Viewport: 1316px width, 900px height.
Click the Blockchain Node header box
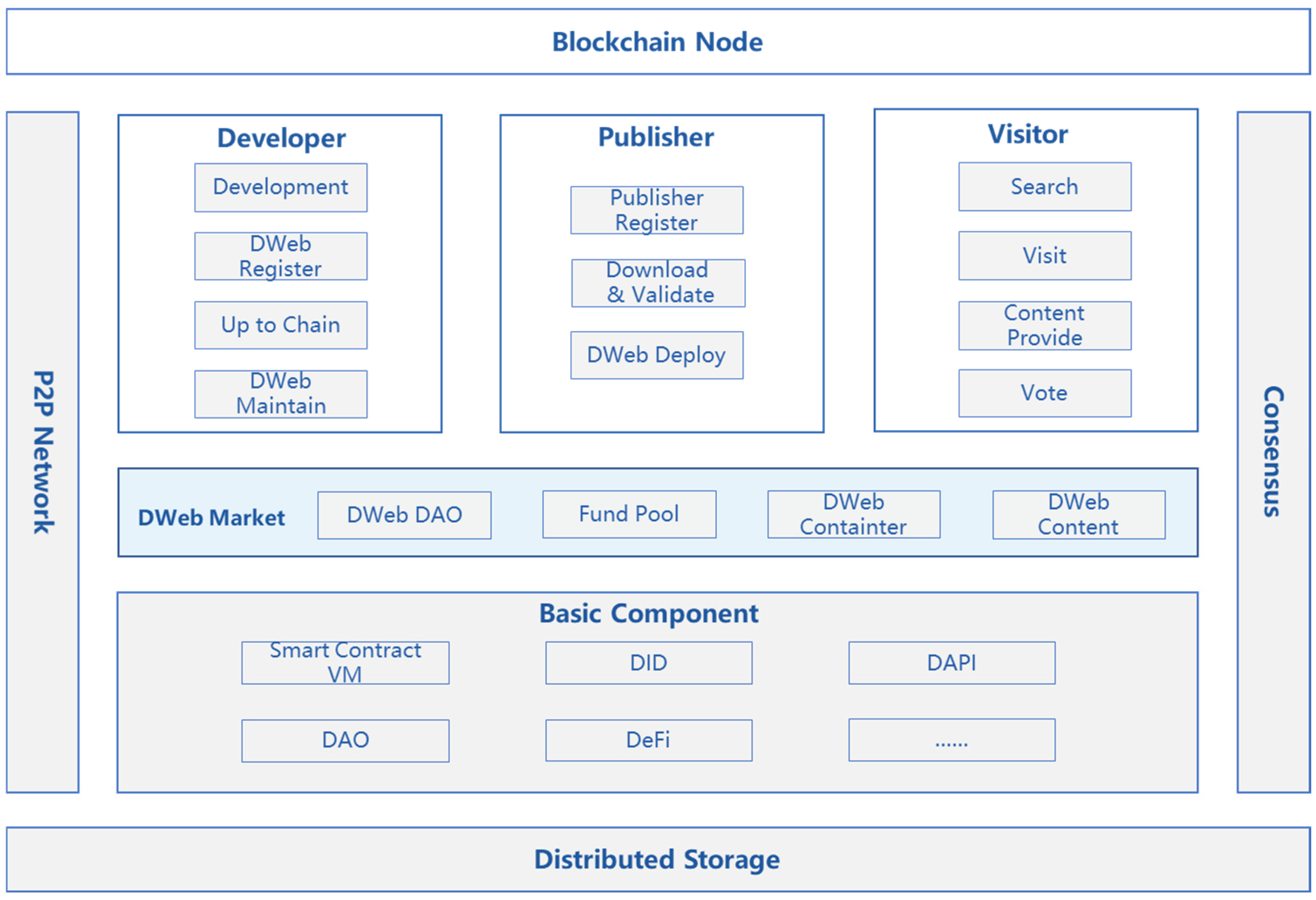[x=657, y=42]
